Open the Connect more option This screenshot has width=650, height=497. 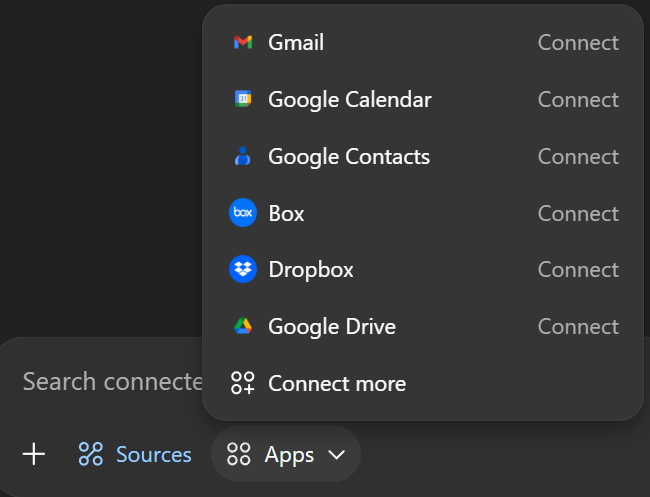coord(423,383)
